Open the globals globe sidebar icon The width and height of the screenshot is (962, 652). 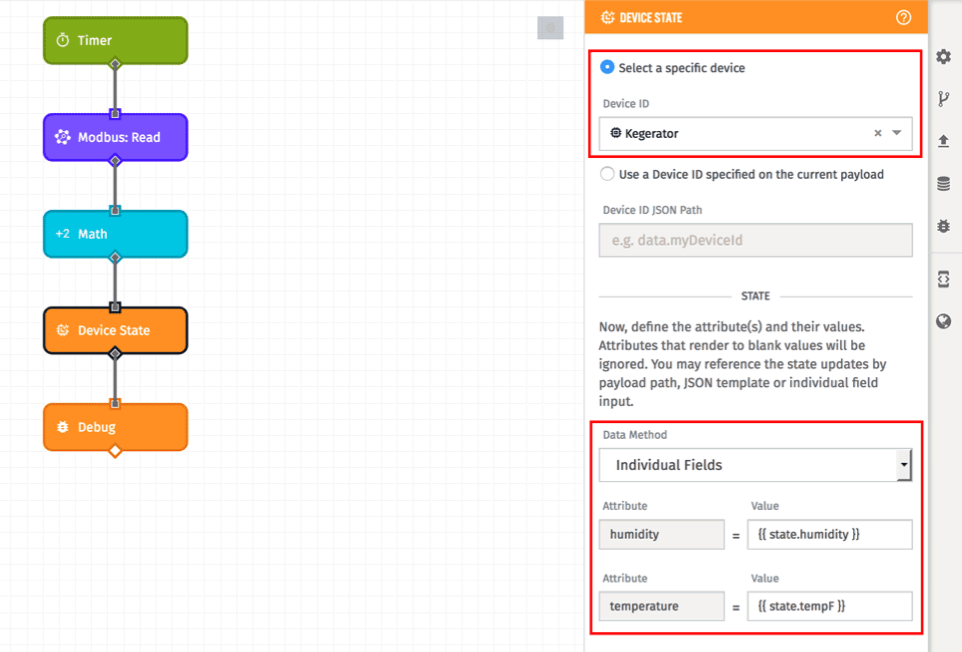click(943, 321)
